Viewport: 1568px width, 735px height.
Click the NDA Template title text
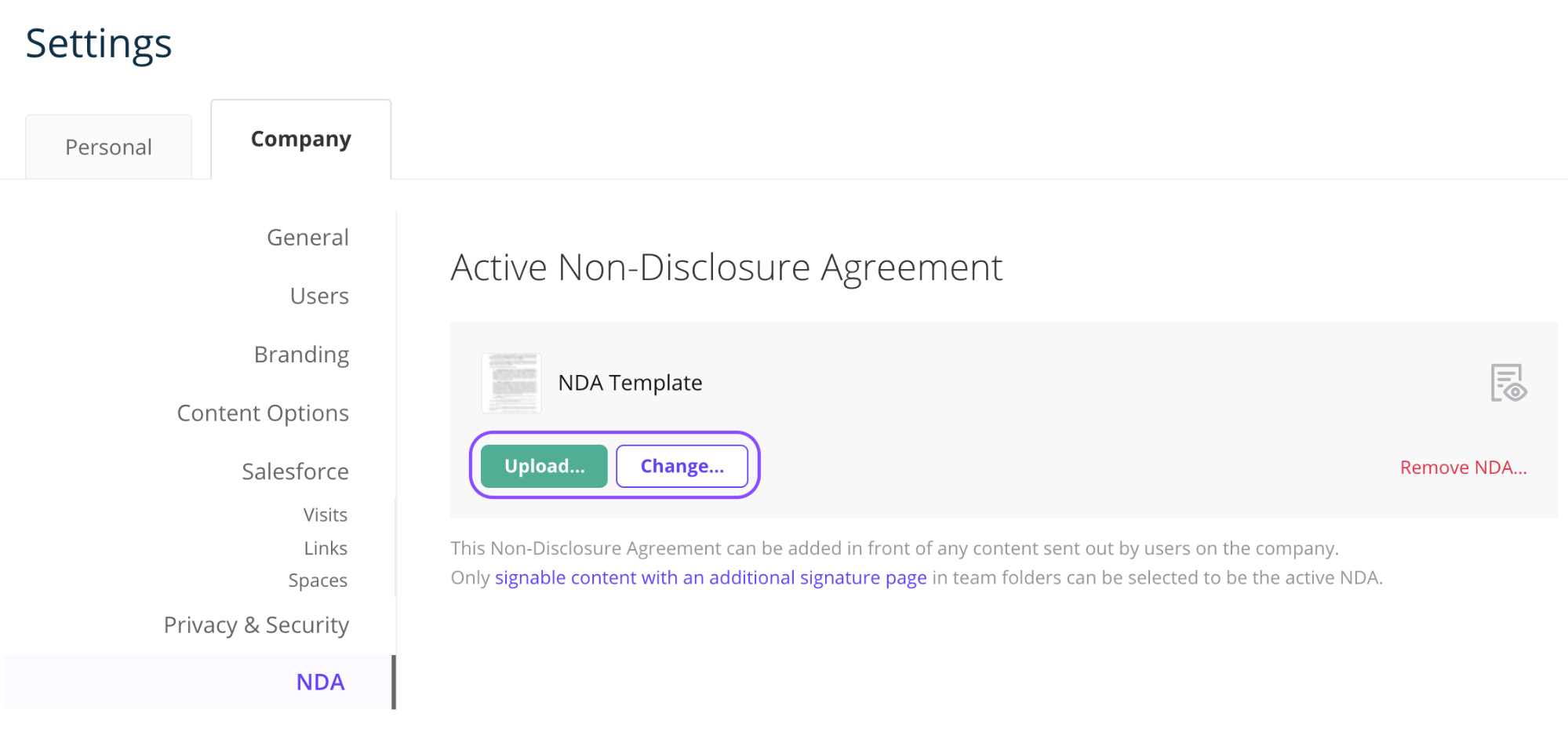(630, 383)
